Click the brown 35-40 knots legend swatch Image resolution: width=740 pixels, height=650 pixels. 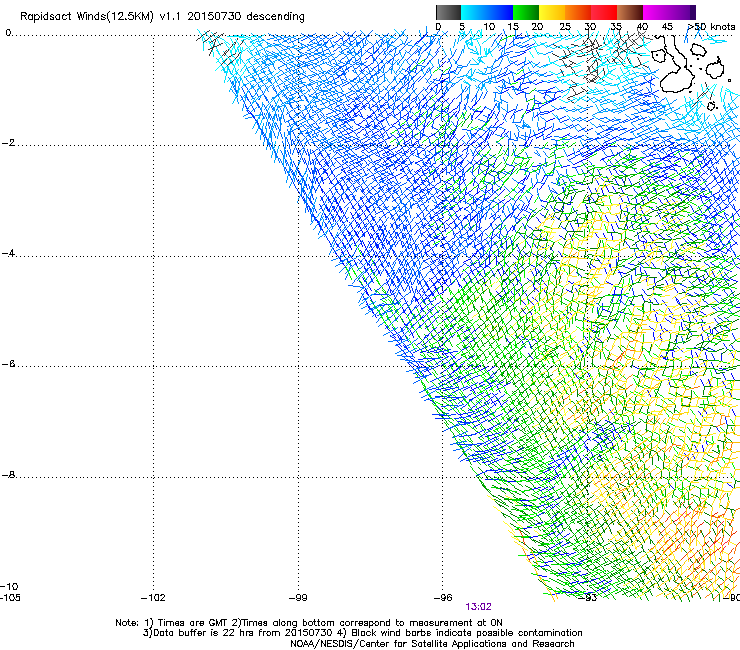(x=630, y=12)
